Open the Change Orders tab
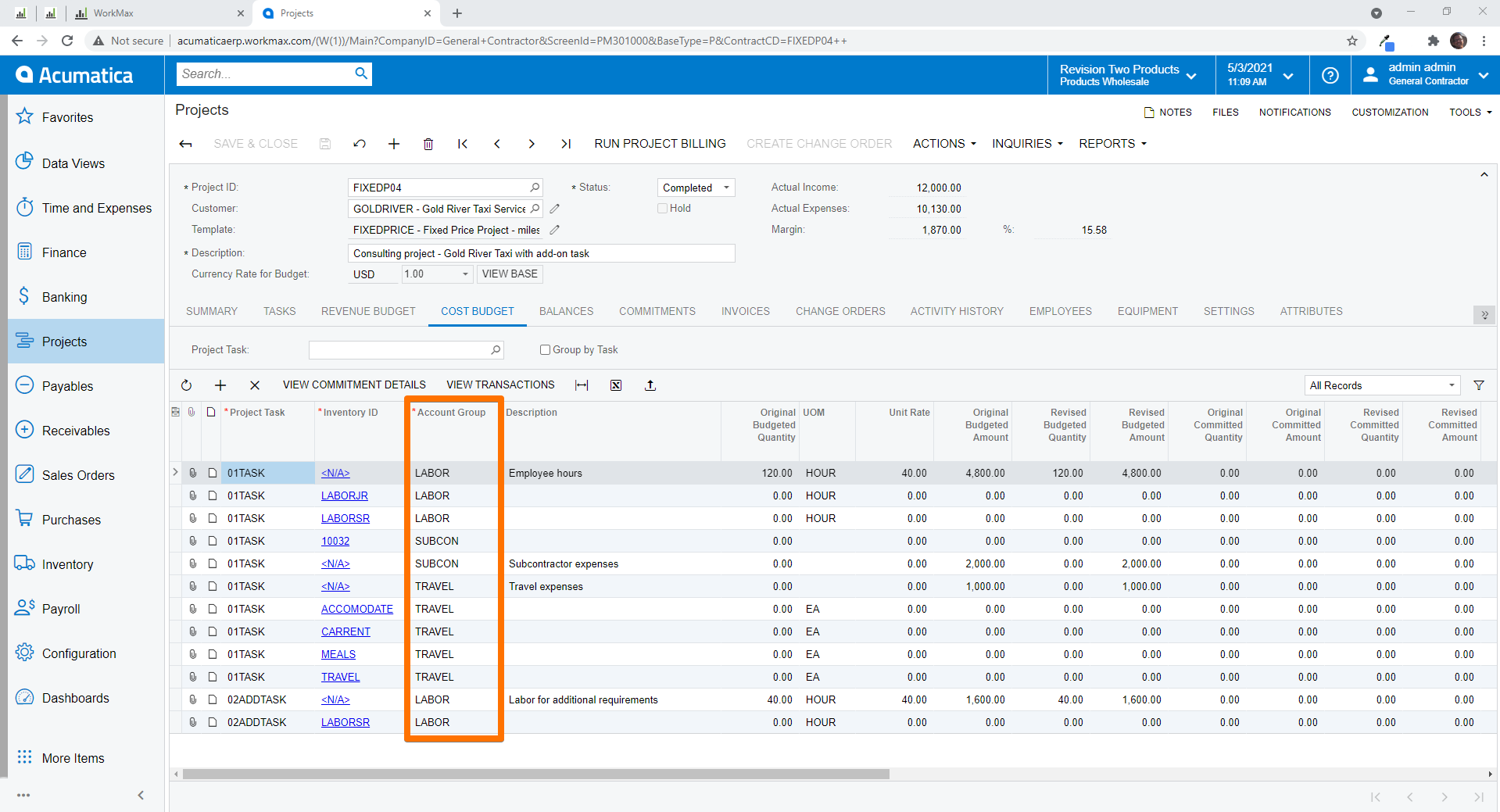The image size is (1500, 812). pos(840,311)
